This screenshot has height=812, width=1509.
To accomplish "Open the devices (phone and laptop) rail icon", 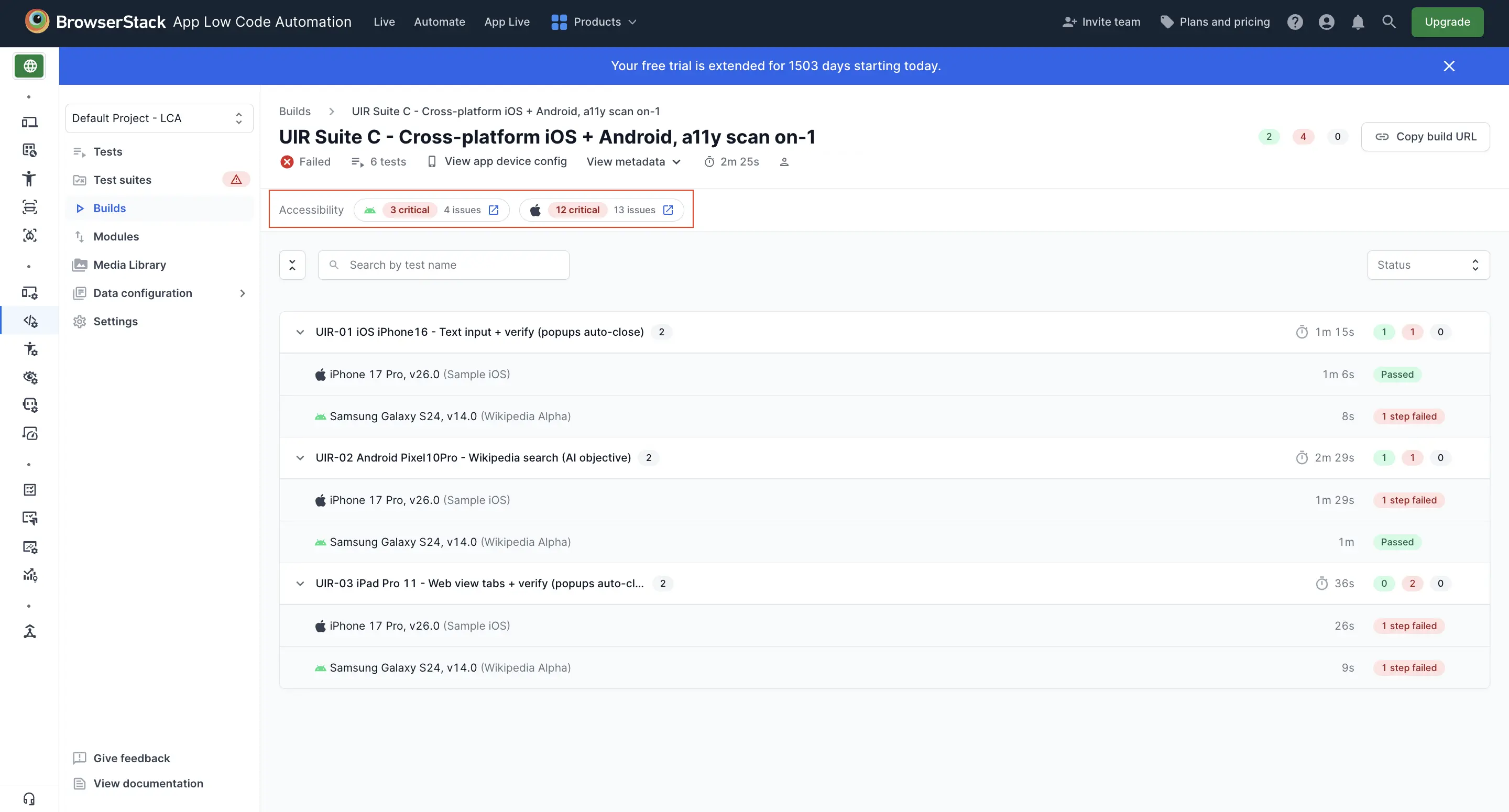I will [29, 122].
